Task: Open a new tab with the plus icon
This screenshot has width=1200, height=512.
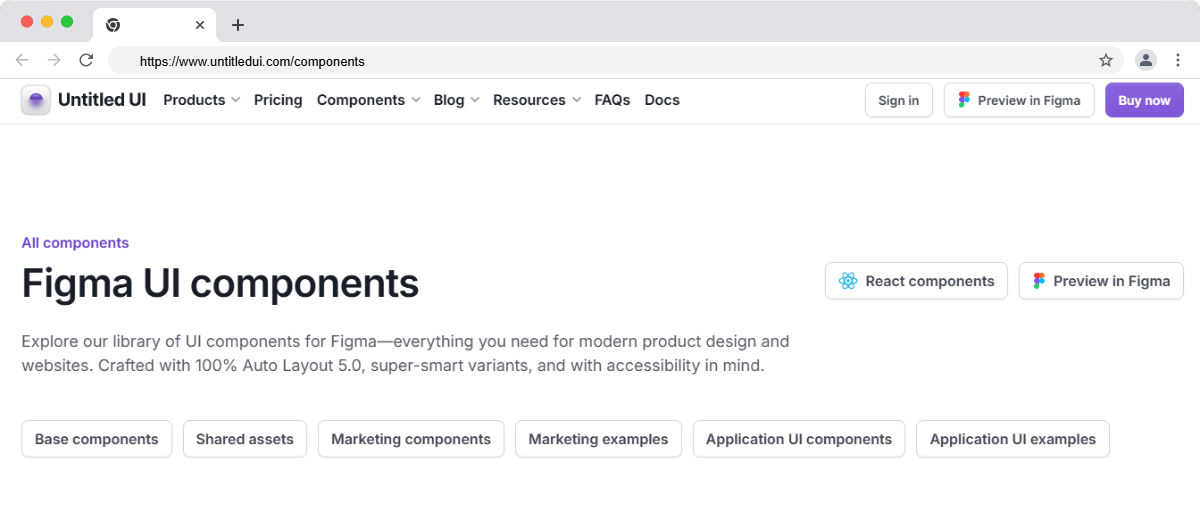Action: (x=237, y=25)
